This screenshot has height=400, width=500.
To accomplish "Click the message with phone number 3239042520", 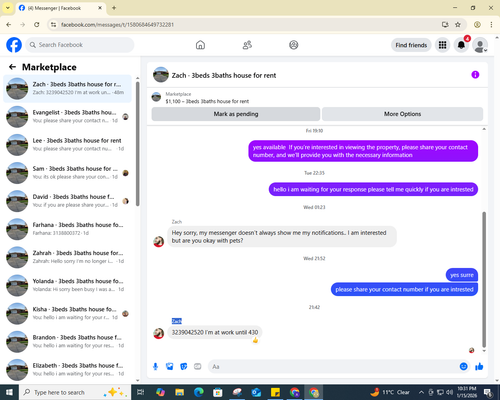I will point(215,332).
